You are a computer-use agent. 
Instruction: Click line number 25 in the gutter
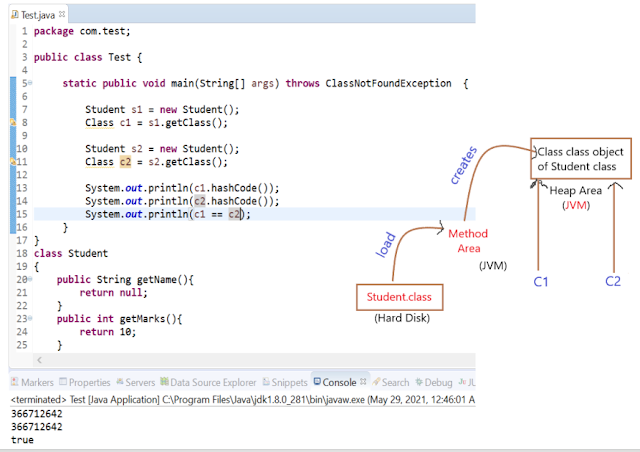(22, 345)
